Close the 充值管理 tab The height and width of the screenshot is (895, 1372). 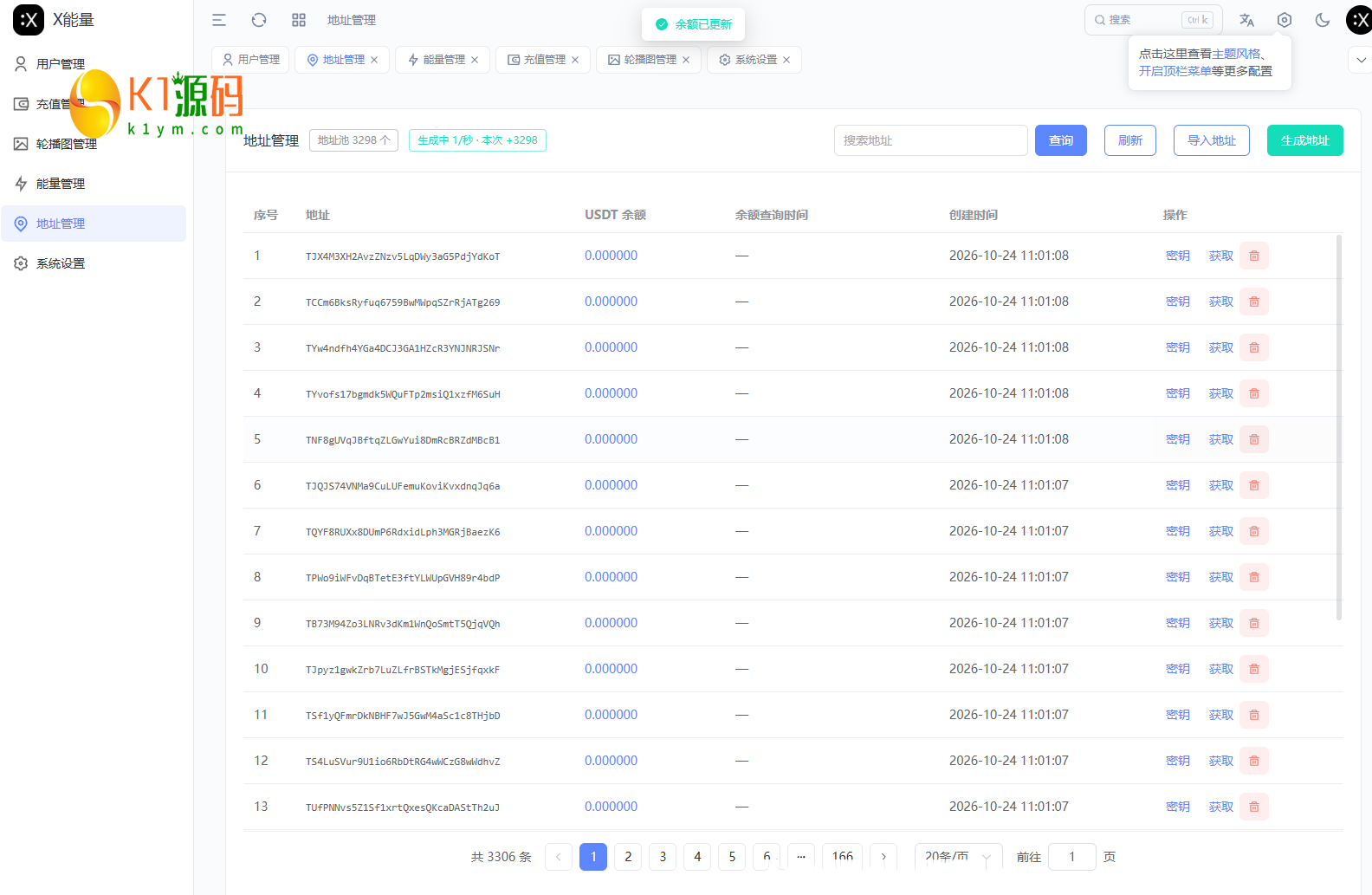click(x=575, y=60)
